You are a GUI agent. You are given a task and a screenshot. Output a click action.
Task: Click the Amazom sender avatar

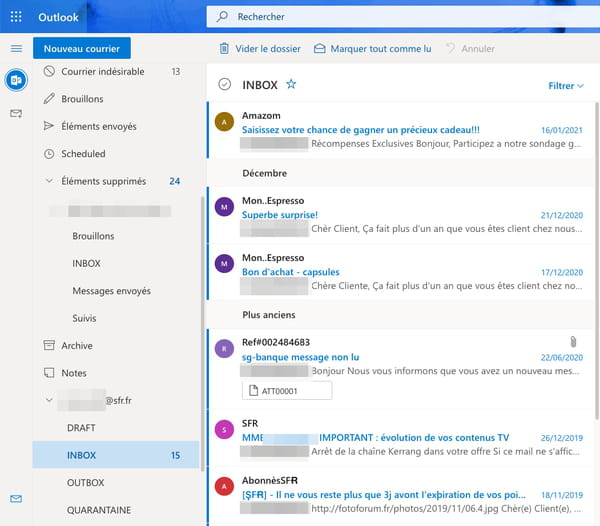click(x=224, y=122)
